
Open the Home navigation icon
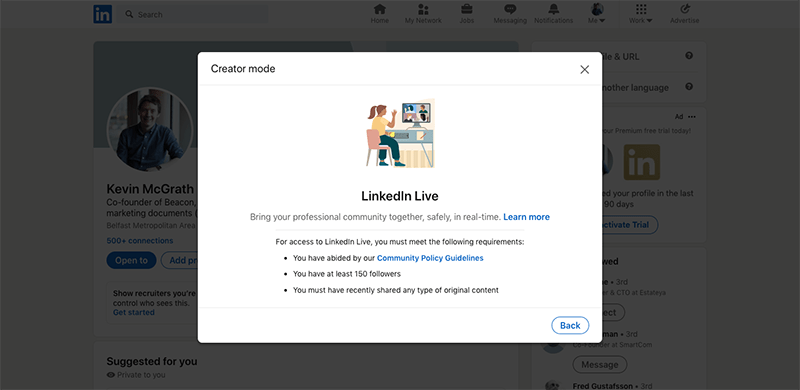tap(379, 9)
